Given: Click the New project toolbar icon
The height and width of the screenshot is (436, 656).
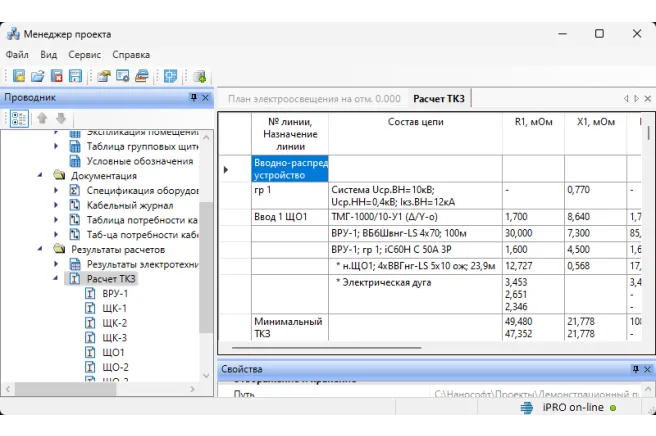Looking at the screenshot, I should (x=19, y=76).
